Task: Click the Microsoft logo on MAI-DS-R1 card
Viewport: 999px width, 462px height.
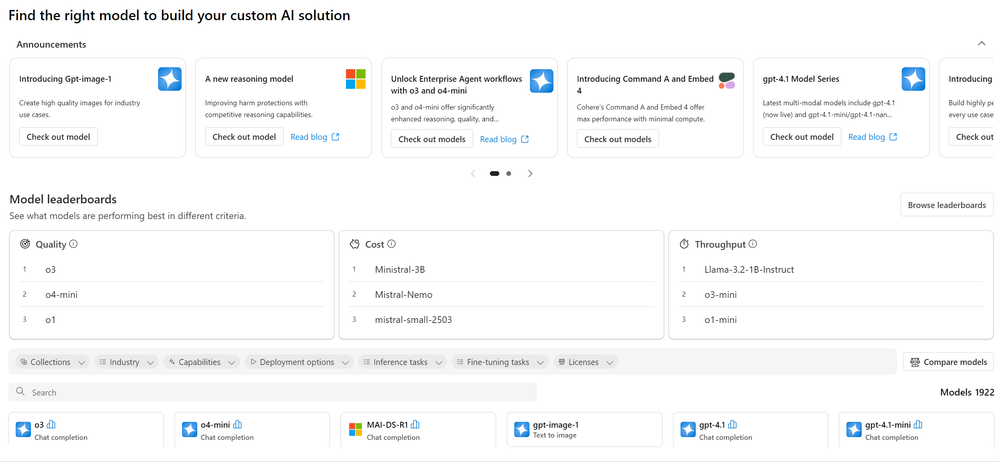Action: [x=355, y=430]
